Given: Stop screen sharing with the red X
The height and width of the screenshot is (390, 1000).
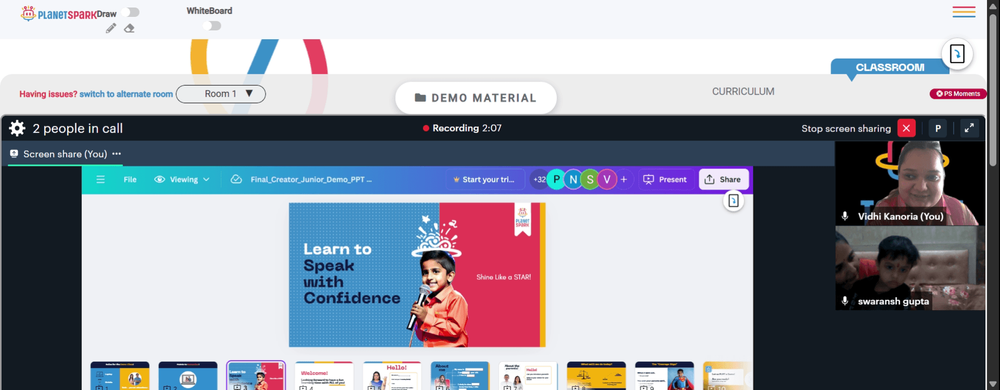Looking at the screenshot, I should click(906, 128).
